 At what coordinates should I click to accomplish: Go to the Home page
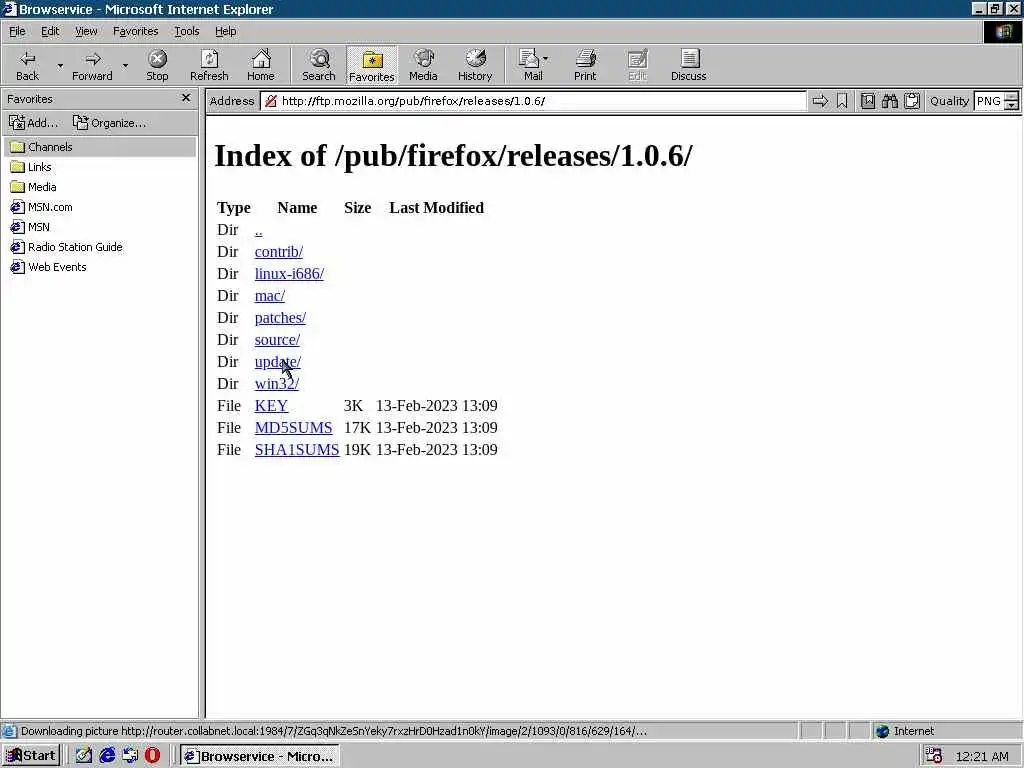click(x=261, y=65)
